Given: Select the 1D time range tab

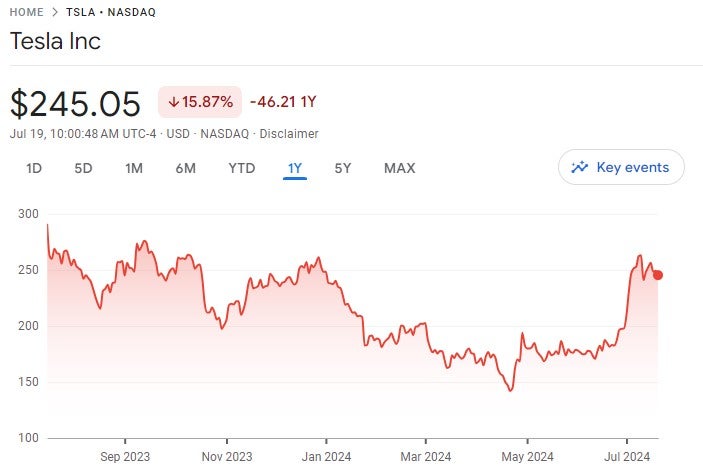Looking at the screenshot, I should tap(34, 168).
